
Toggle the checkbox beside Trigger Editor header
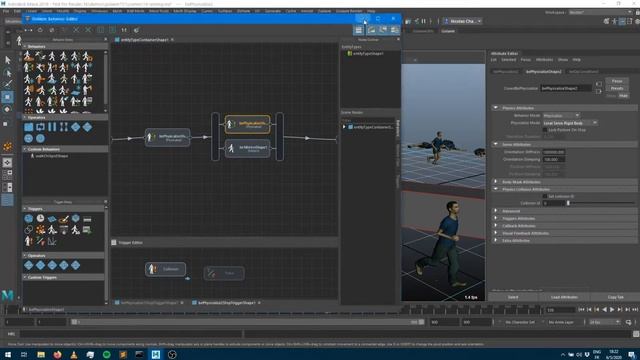click(114, 242)
